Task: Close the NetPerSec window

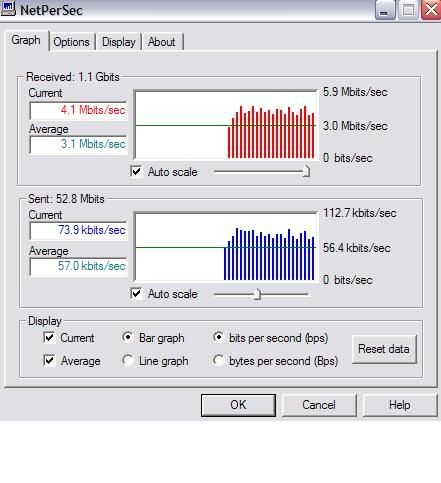Action: [431, 10]
